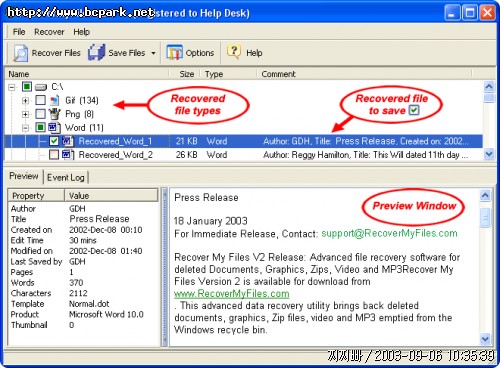Click the Recover Files button label
500x368 pixels.
56,53
